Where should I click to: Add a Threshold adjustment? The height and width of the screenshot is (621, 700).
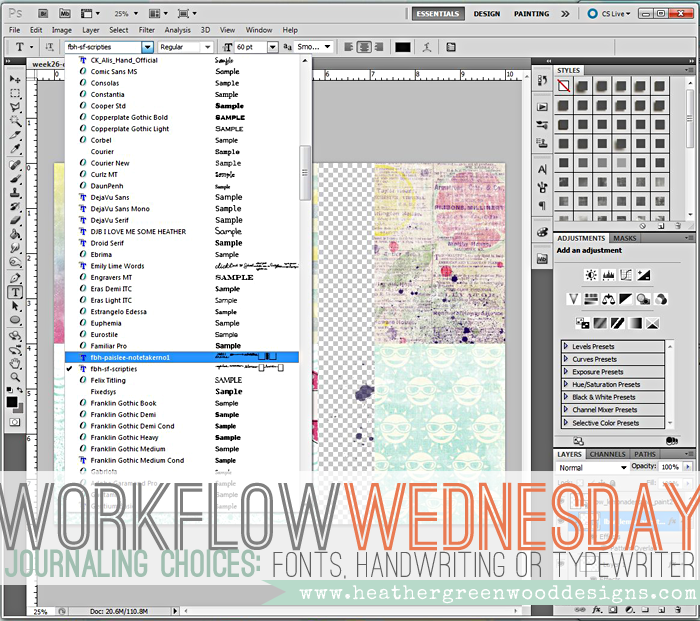(x=617, y=323)
